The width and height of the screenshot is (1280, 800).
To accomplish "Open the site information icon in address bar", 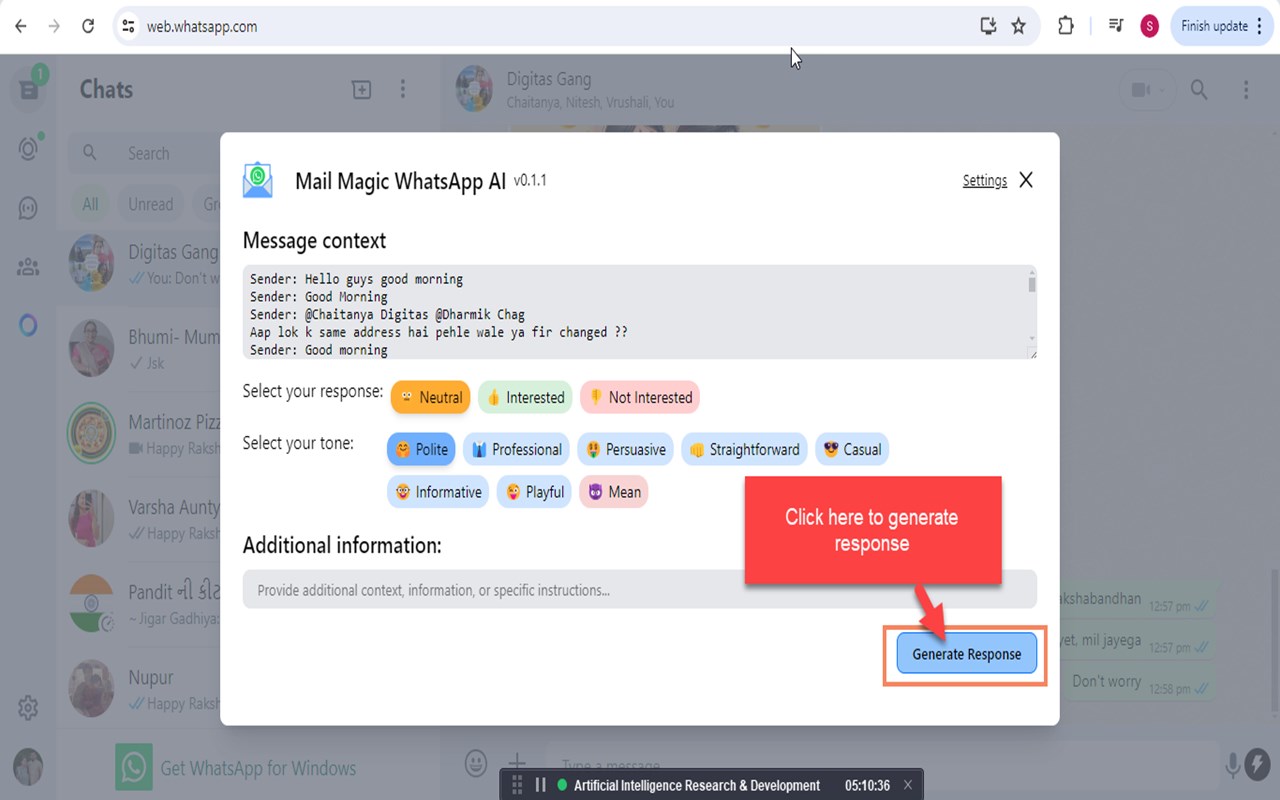I will click(x=128, y=27).
